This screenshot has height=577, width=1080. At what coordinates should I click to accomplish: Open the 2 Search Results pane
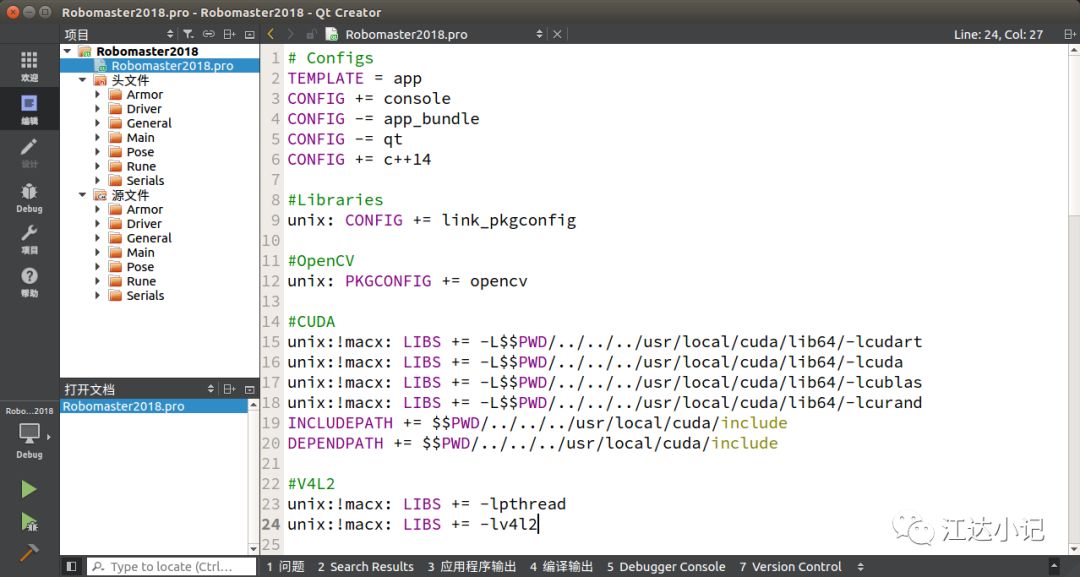click(366, 567)
